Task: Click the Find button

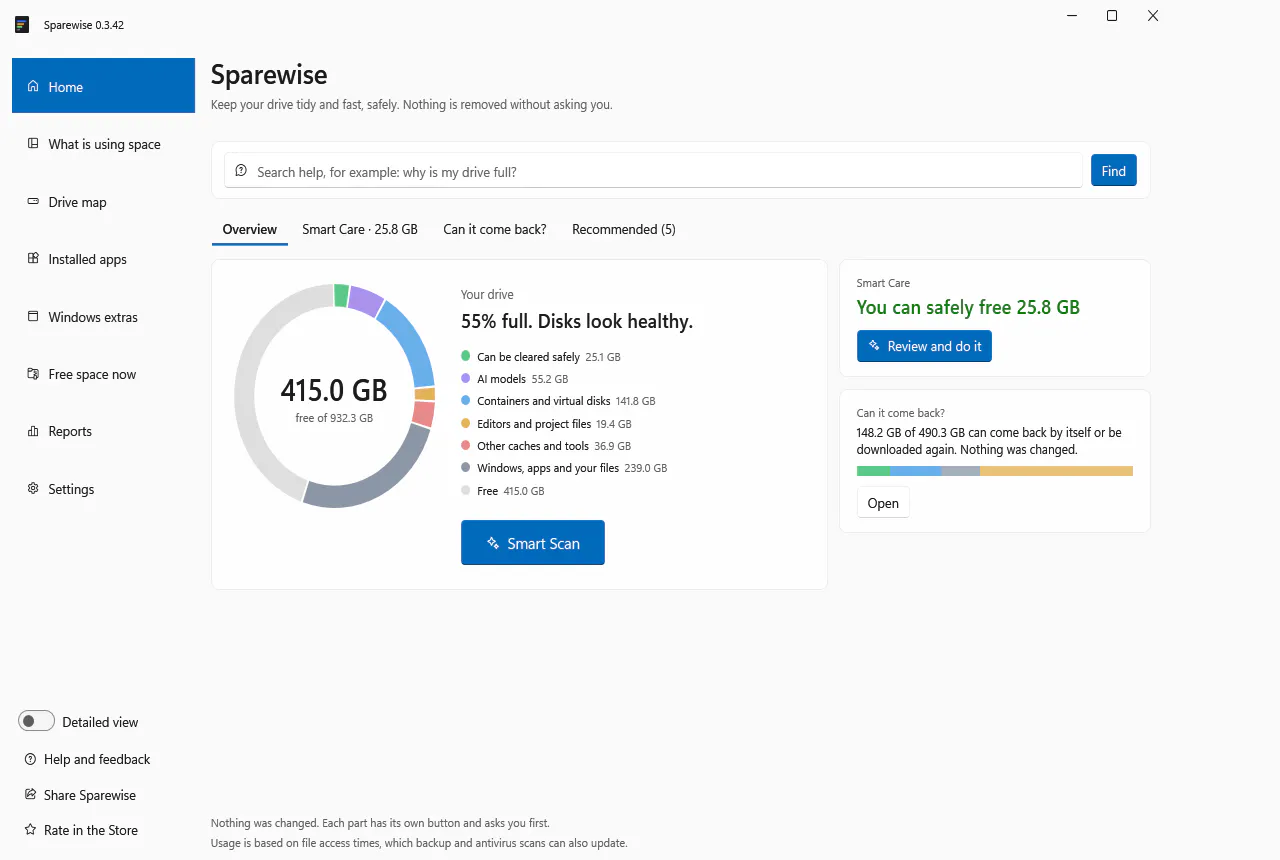Action: coord(1113,171)
